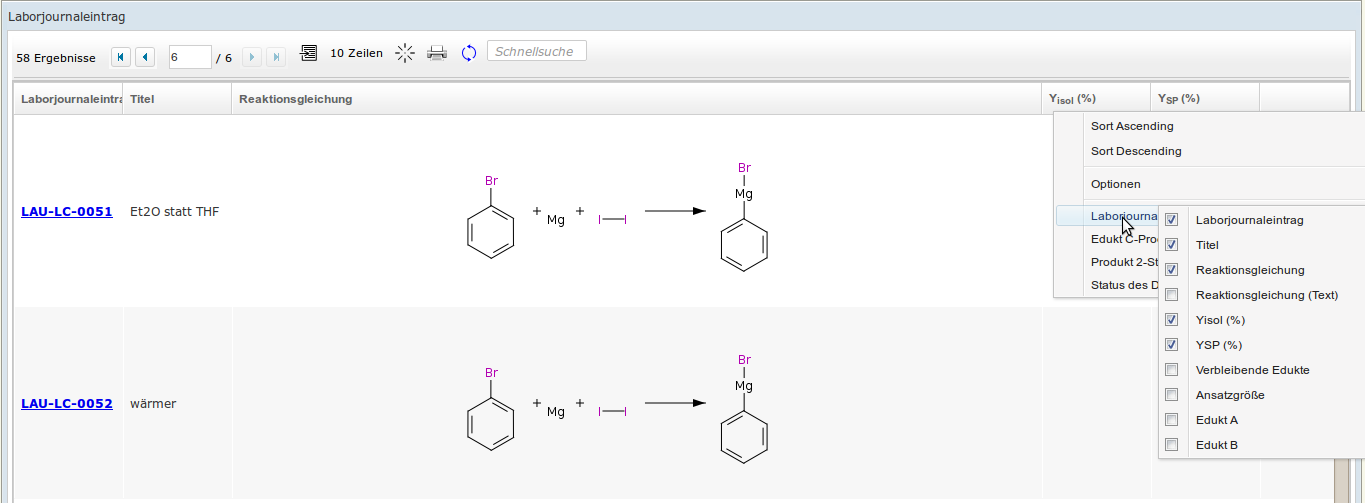Refresh the results with the reload icon
Image resolution: width=1365 pixels, height=503 pixels.
click(468, 54)
